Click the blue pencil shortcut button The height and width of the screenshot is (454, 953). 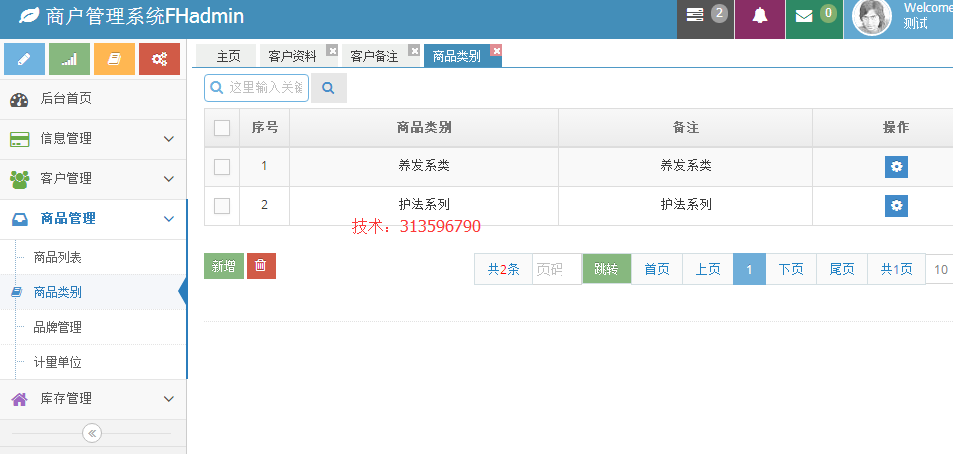pyautogui.click(x=24, y=59)
